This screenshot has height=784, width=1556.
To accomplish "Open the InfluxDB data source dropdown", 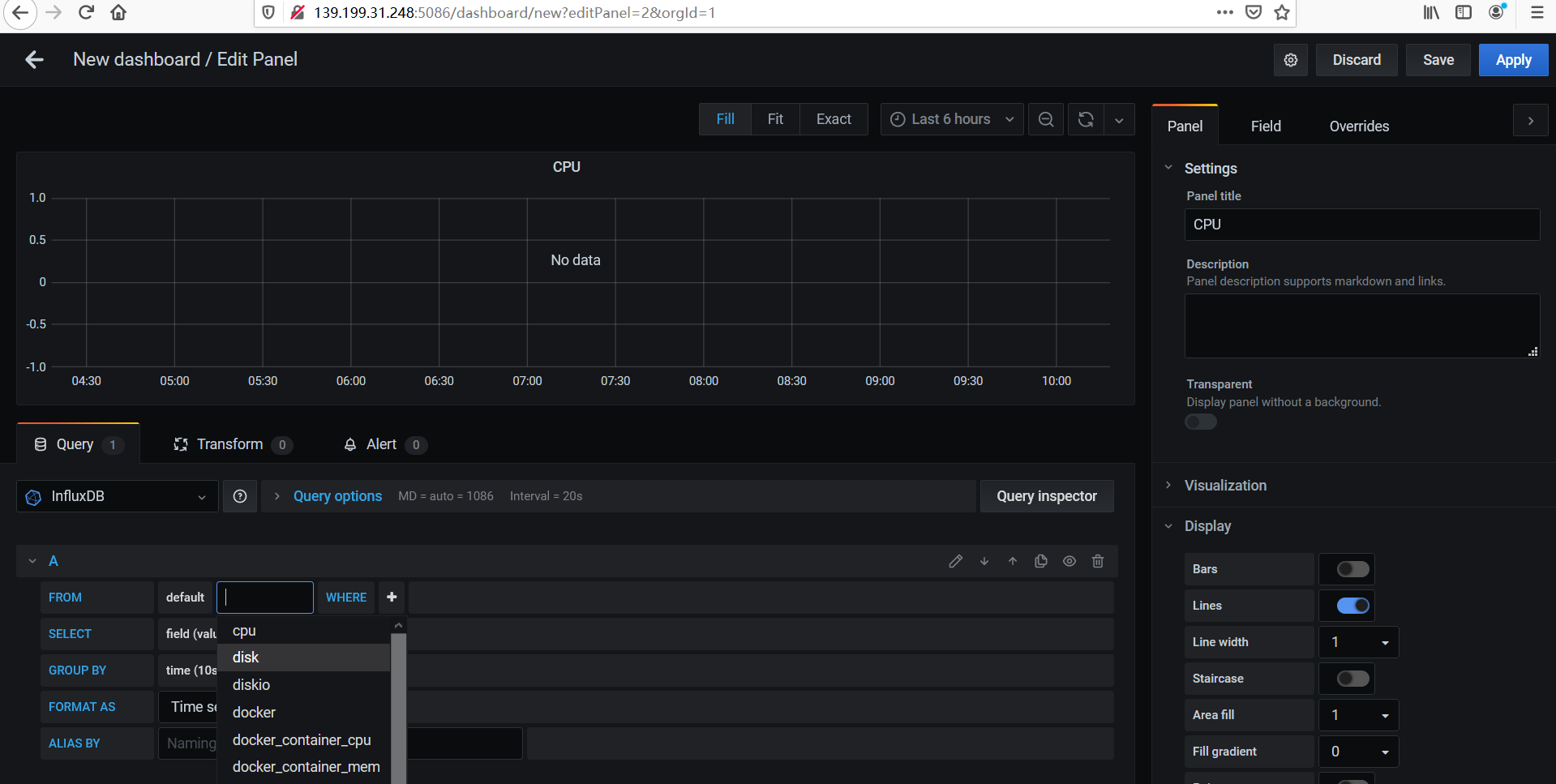I will point(116,495).
